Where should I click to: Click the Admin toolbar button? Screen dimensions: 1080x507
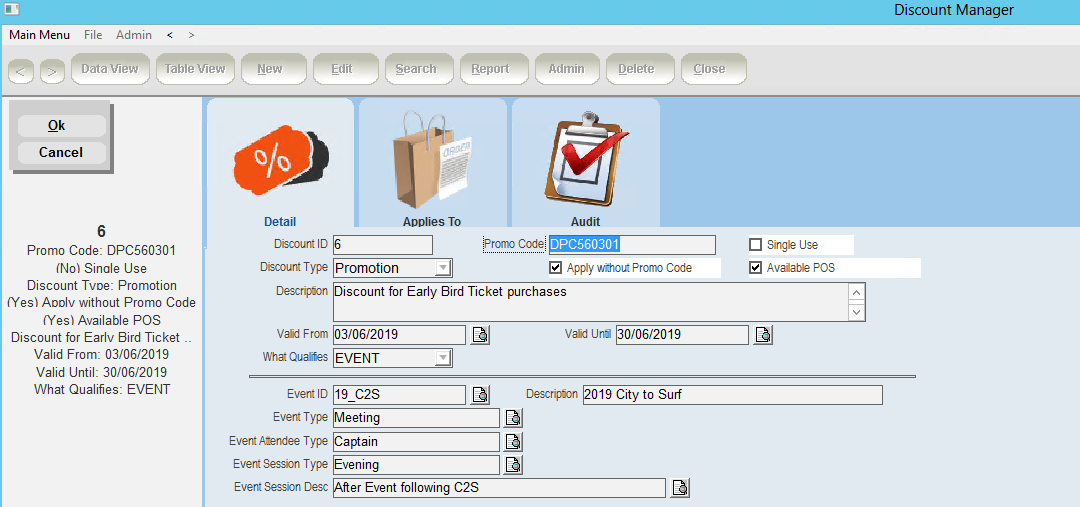(x=567, y=69)
